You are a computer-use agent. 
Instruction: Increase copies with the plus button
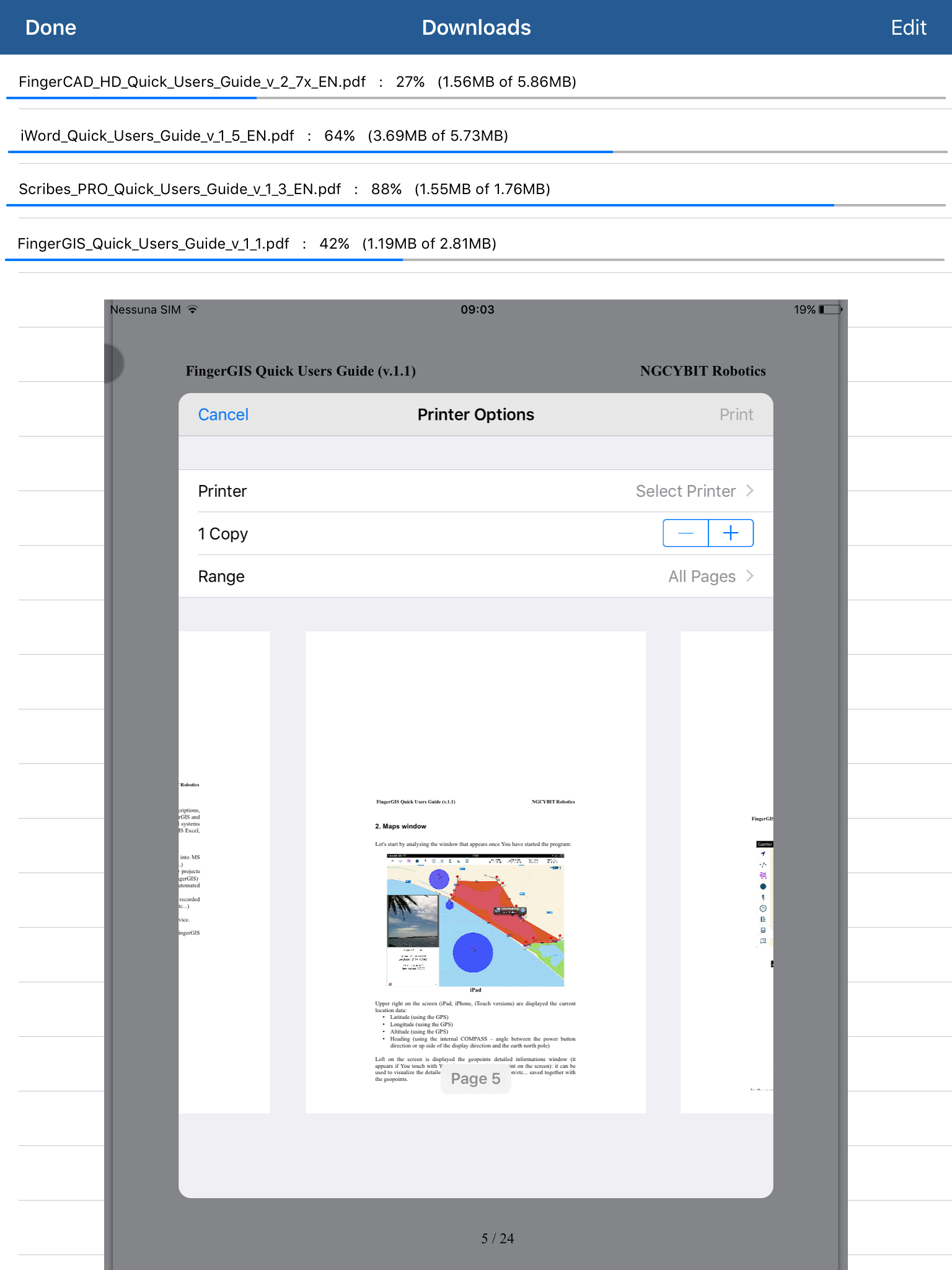(731, 533)
